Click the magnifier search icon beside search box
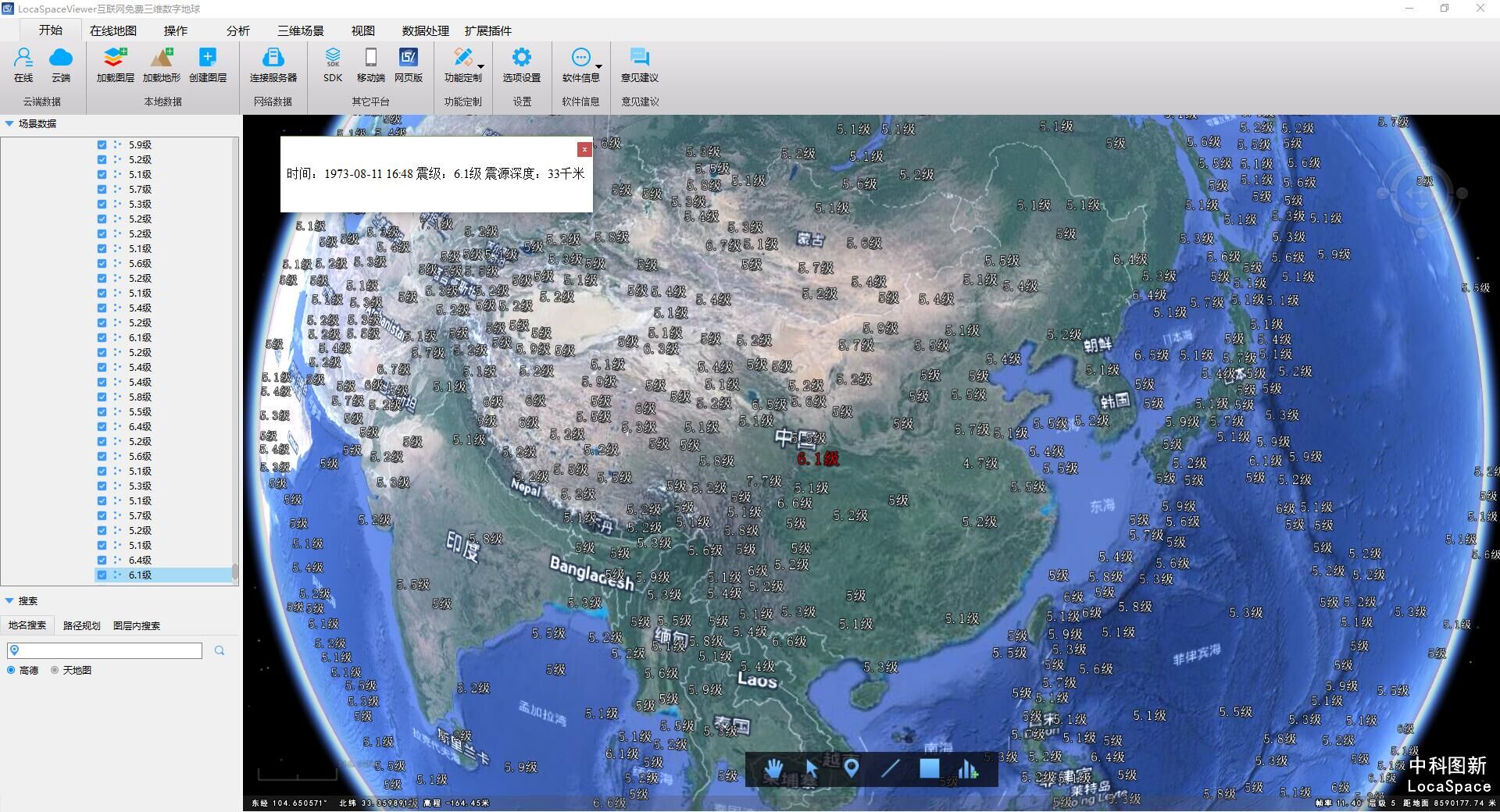1500x812 pixels. pyautogui.click(x=220, y=650)
